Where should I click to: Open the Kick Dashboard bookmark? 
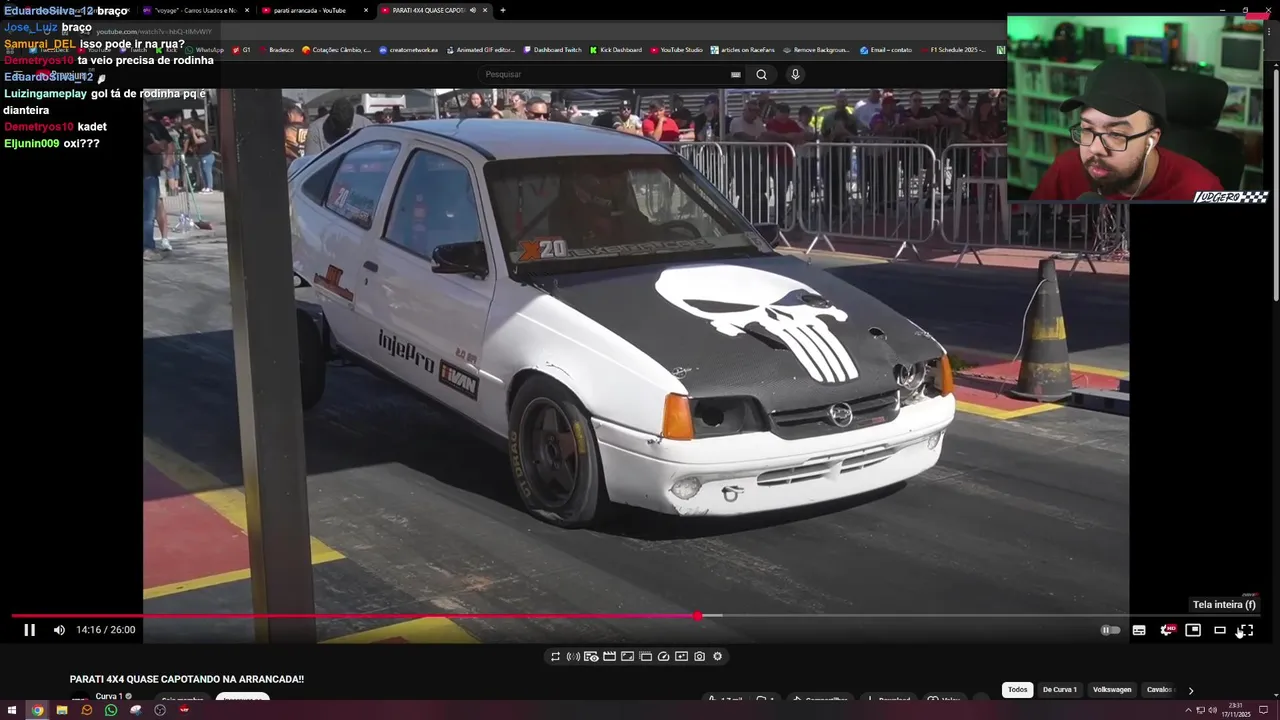[616, 50]
